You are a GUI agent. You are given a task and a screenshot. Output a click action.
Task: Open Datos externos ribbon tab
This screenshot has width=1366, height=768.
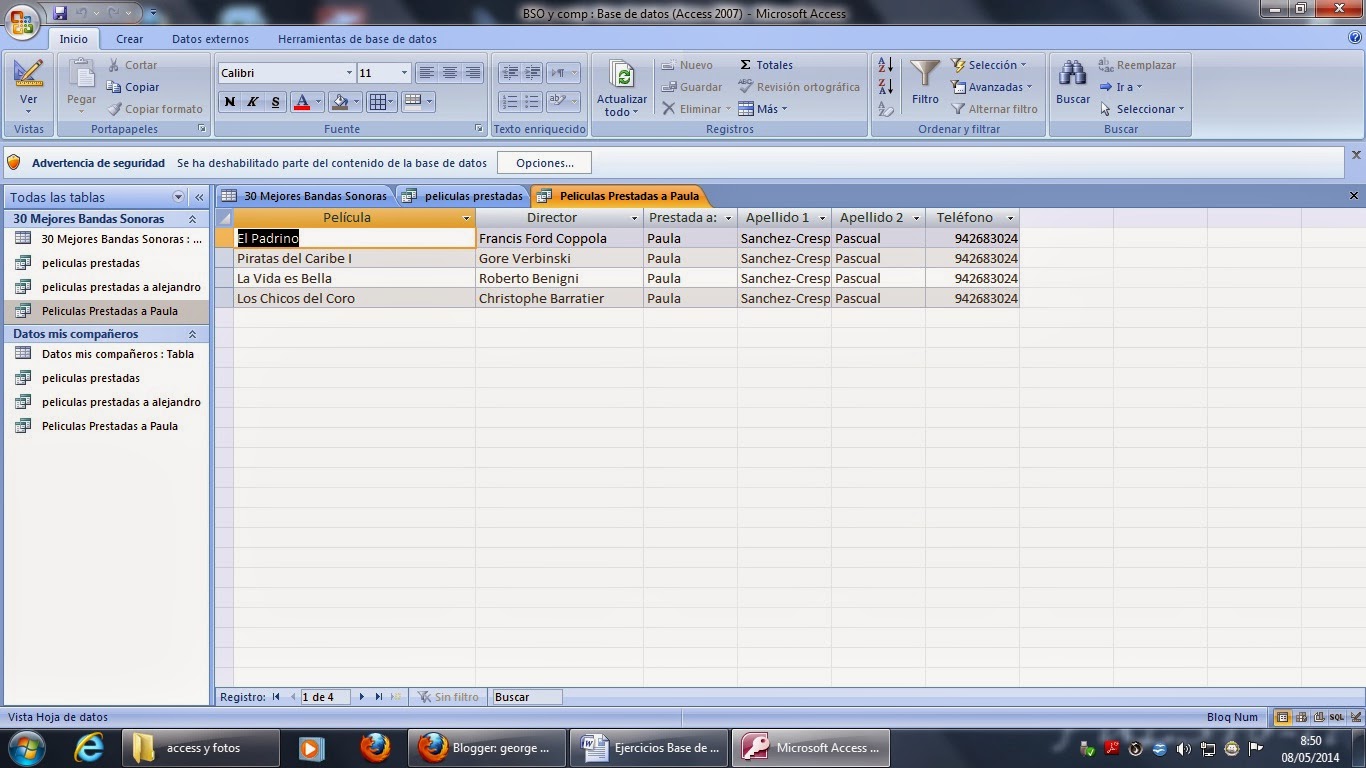coord(210,39)
